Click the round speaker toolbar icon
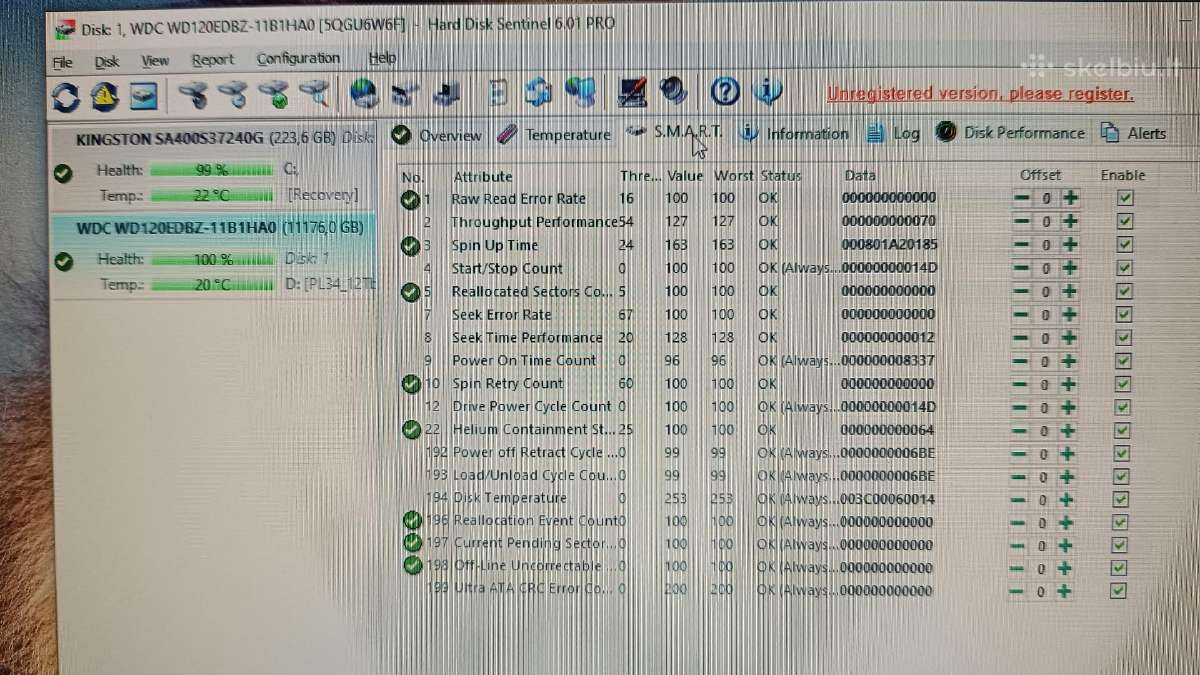1200x675 pixels. pos(674,93)
